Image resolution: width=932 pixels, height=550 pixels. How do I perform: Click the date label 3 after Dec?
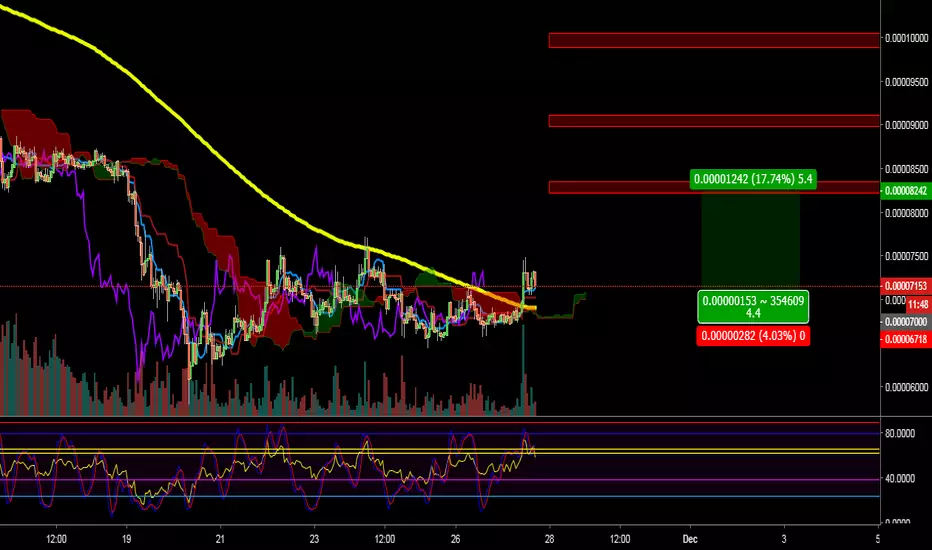784,539
